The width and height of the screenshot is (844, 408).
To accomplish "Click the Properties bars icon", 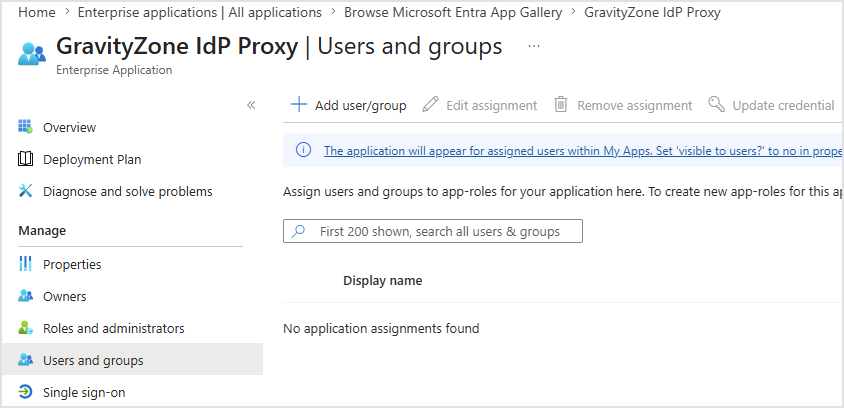I will (25, 264).
